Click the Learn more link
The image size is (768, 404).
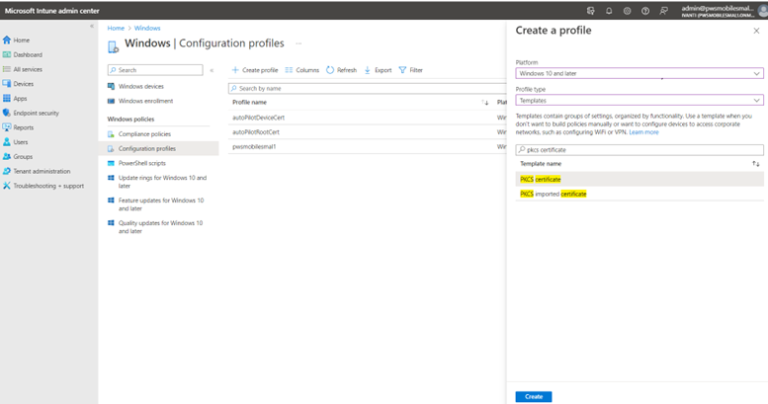pos(644,132)
